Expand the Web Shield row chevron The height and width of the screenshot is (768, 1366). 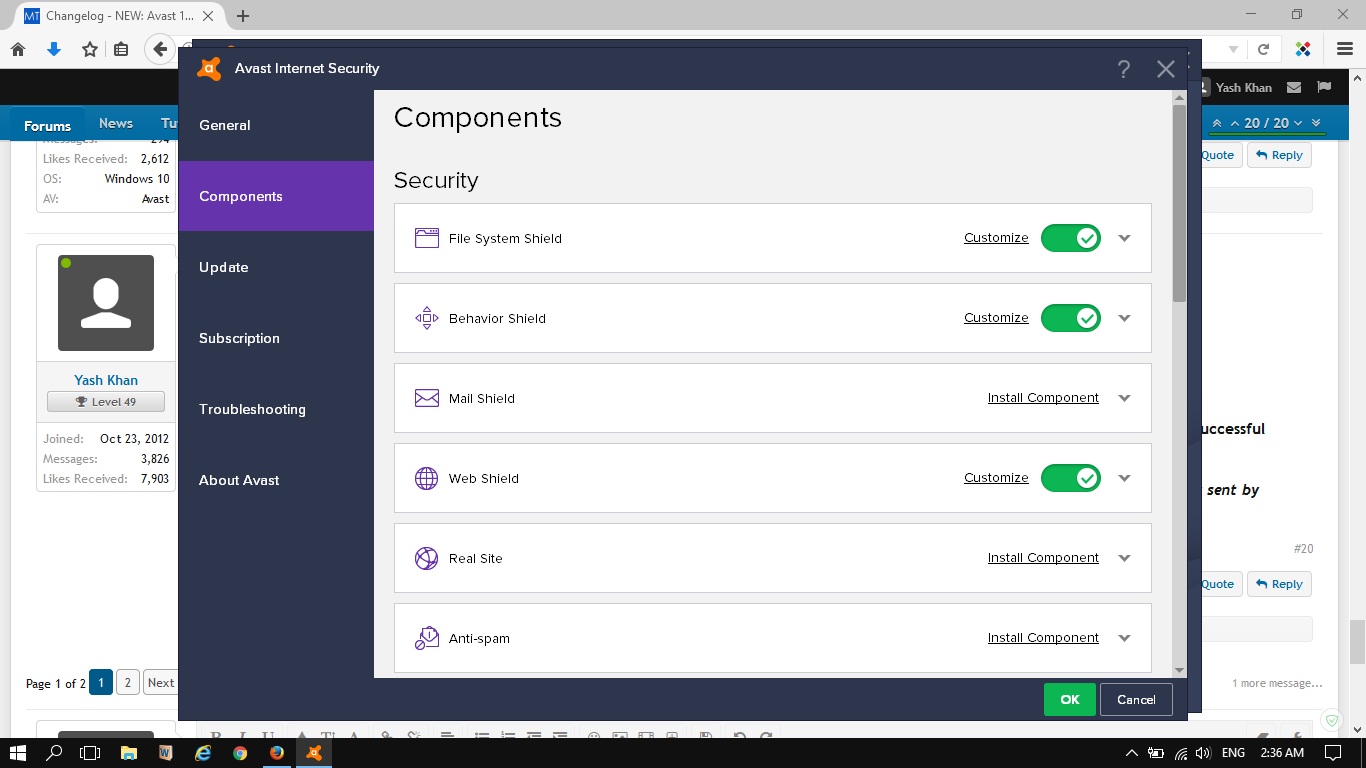pos(1125,478)
